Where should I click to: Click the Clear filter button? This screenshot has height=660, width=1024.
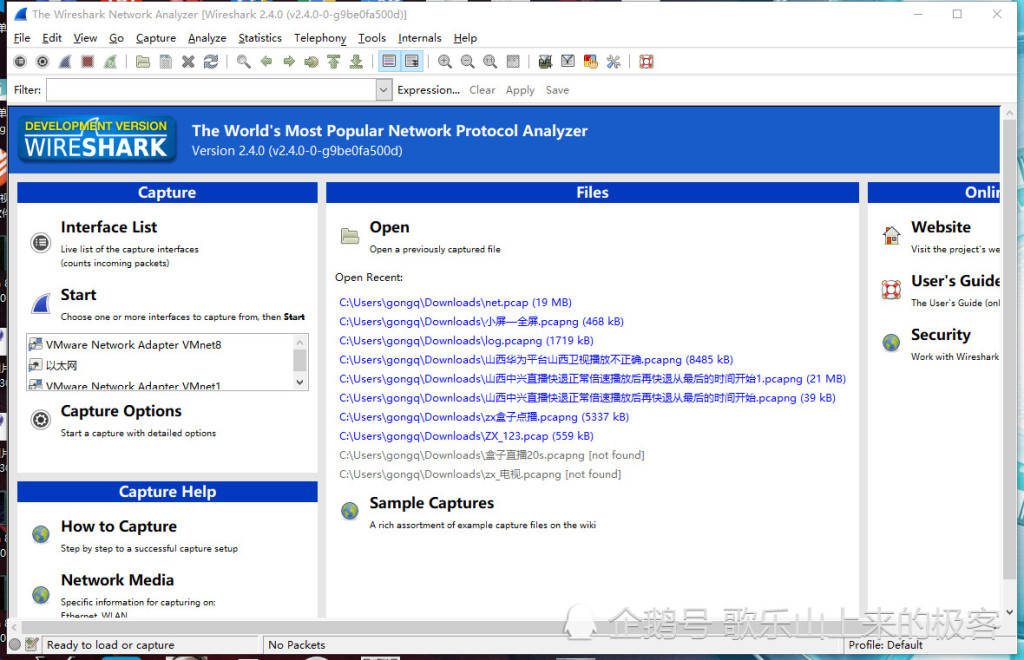(x=482, y=90)
